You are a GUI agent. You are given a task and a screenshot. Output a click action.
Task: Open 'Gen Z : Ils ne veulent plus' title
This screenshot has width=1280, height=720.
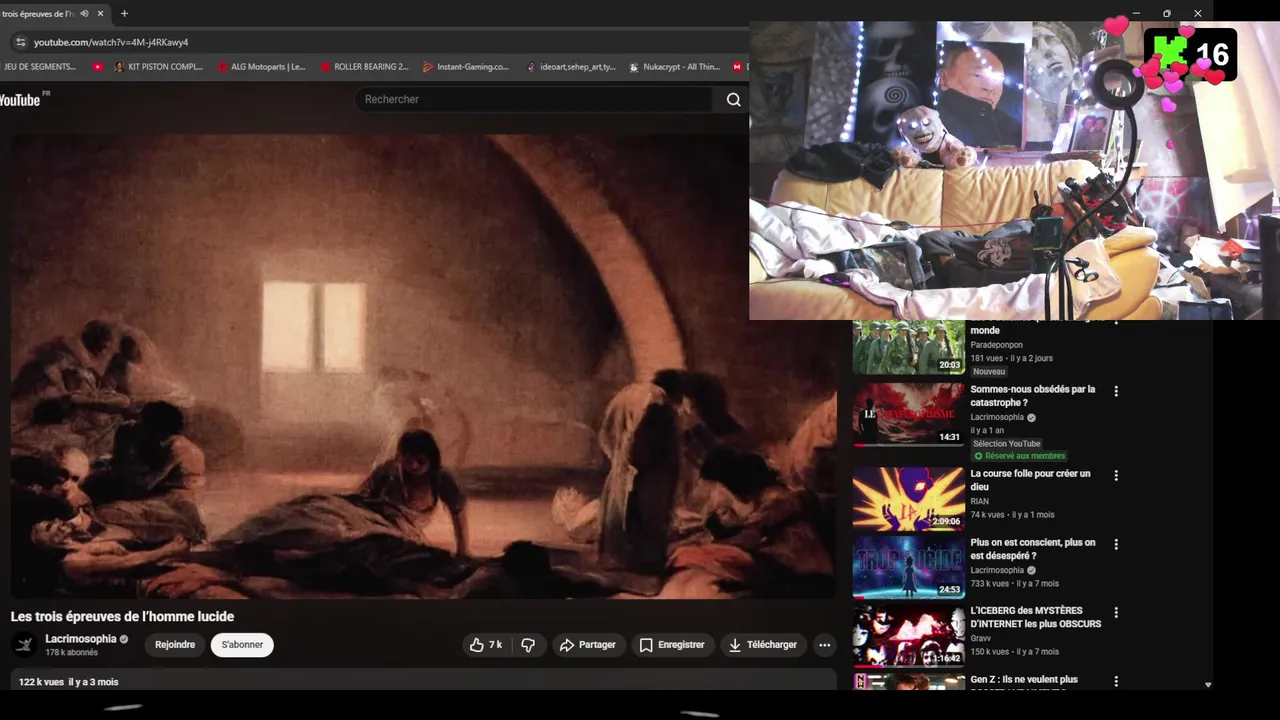(x=1024, y=680)
